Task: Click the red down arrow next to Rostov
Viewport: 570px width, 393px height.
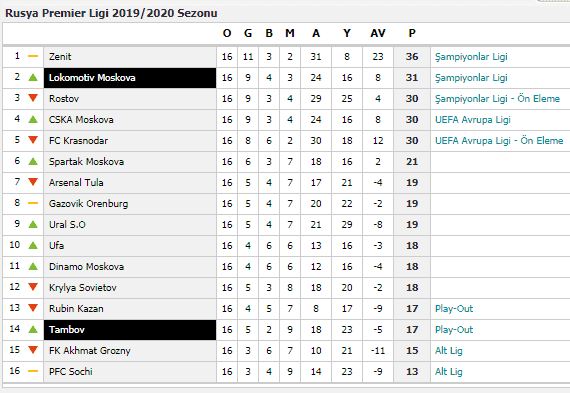Action: [x=33, y=98]
